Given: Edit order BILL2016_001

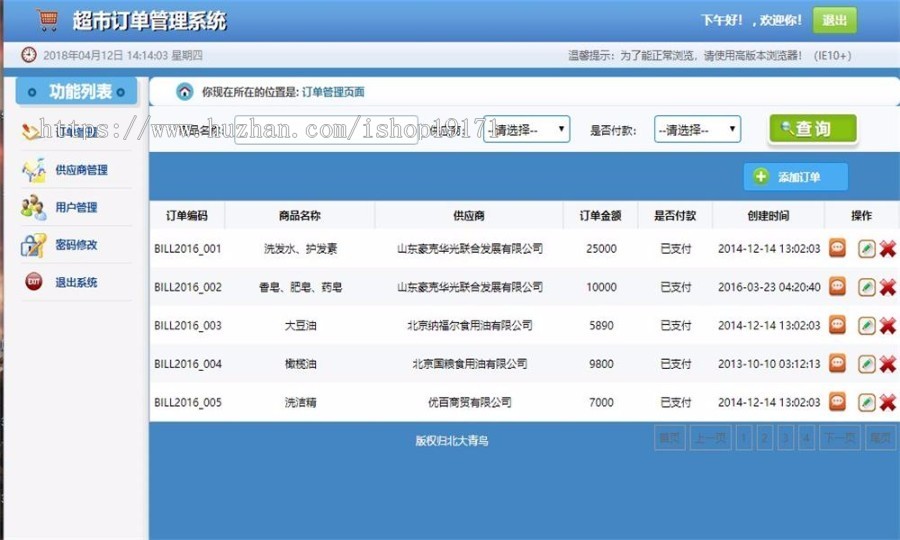Looking at the screenshot, I should pos(867,248).
